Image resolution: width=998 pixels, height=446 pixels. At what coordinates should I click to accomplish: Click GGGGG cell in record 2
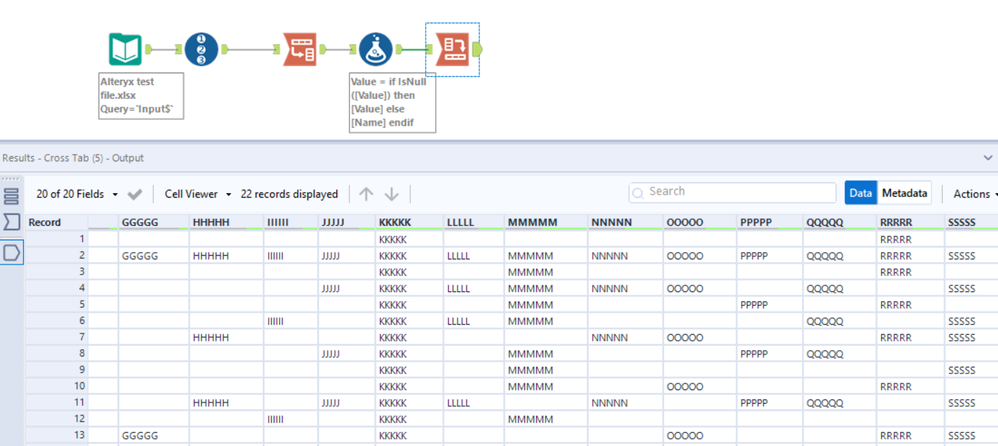(x=153, y=256)
